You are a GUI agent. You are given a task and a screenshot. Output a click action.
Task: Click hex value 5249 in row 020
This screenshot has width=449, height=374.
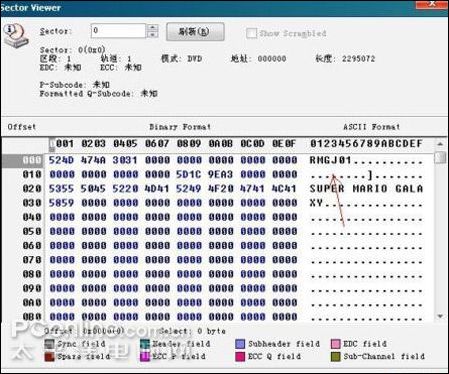click(189, 189)
